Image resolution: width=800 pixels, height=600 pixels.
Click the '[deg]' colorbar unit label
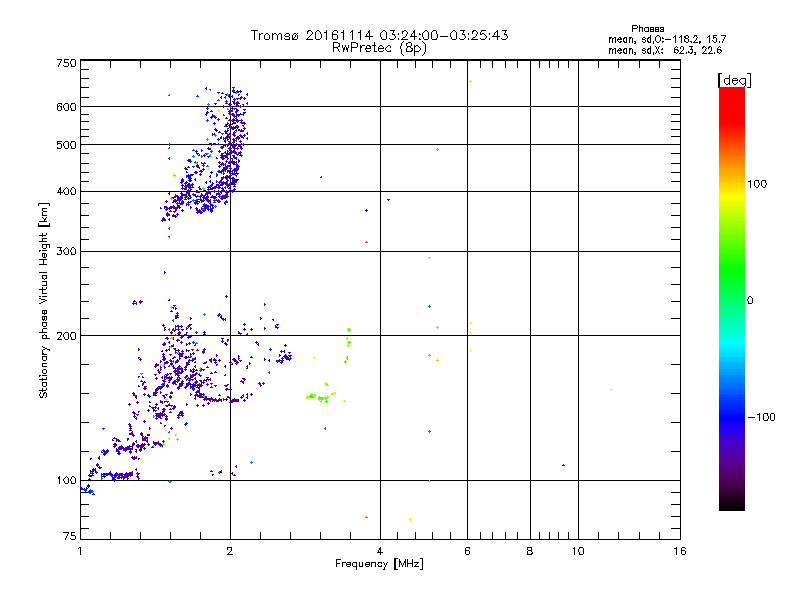click(734, 80)
